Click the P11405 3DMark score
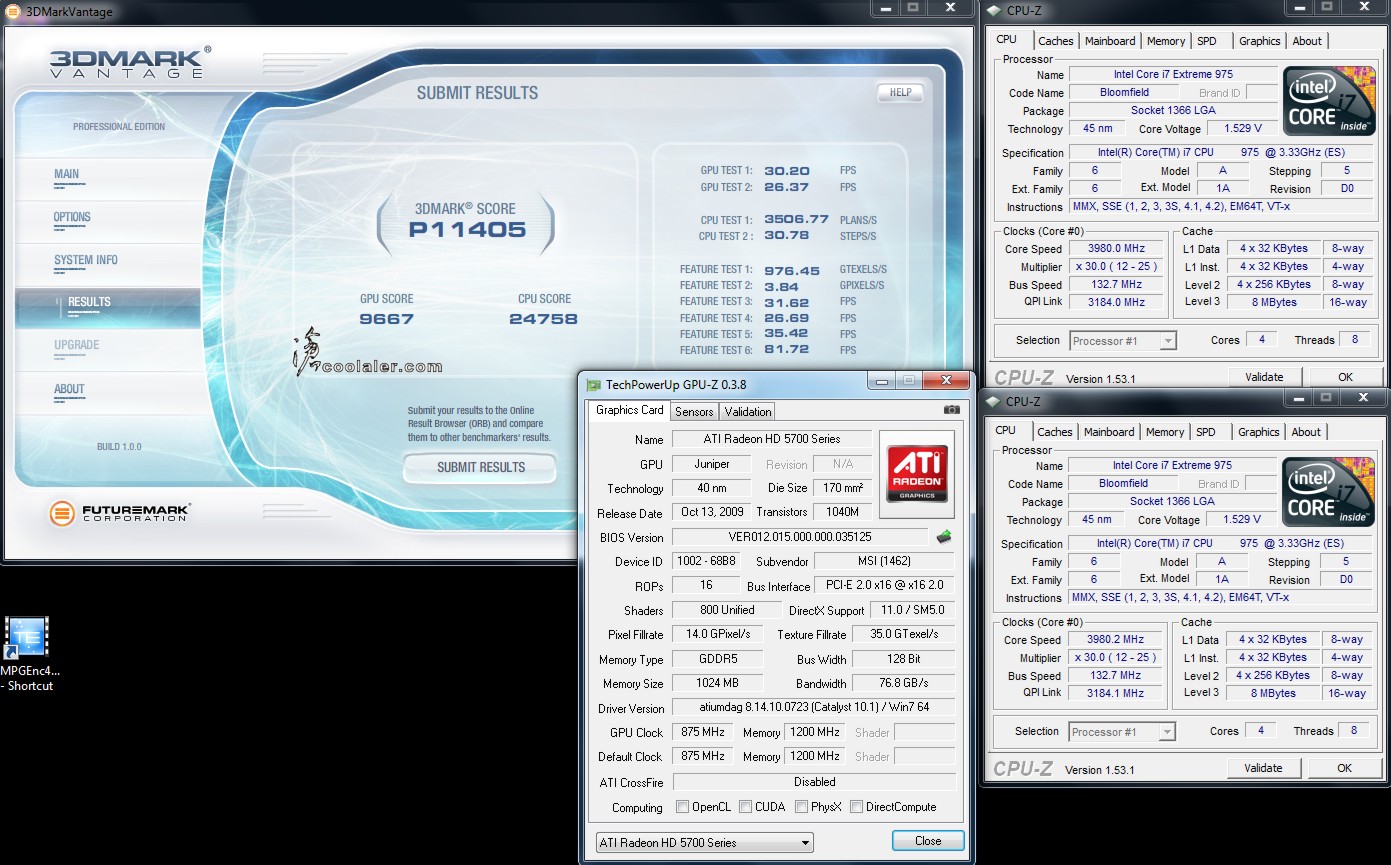Image resolution: width=1391 pixels, height=865 pixels. 467,229
